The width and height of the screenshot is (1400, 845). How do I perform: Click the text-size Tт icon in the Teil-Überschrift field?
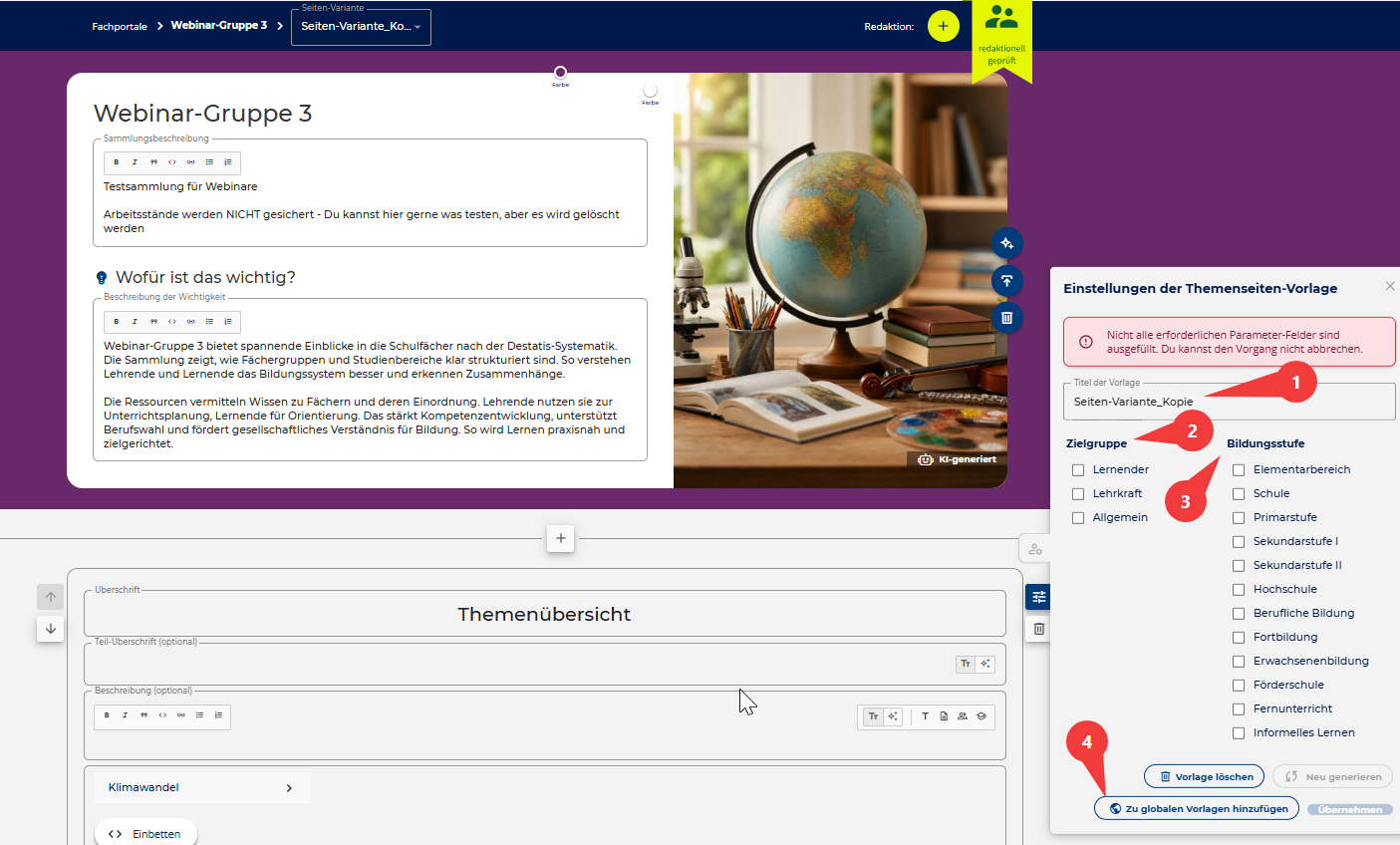click(966, 664)
